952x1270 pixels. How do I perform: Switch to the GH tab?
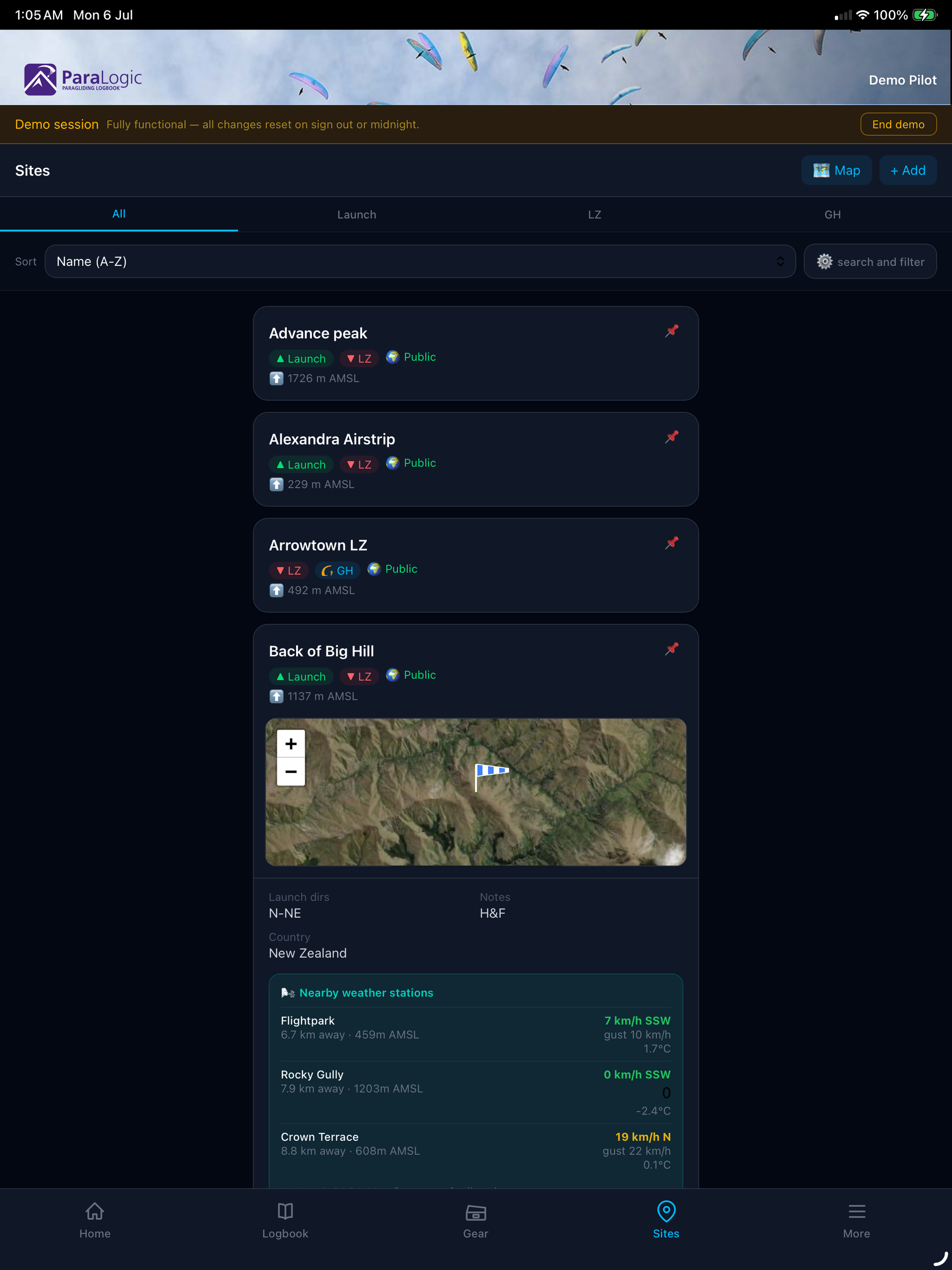[x=833, y=215]
